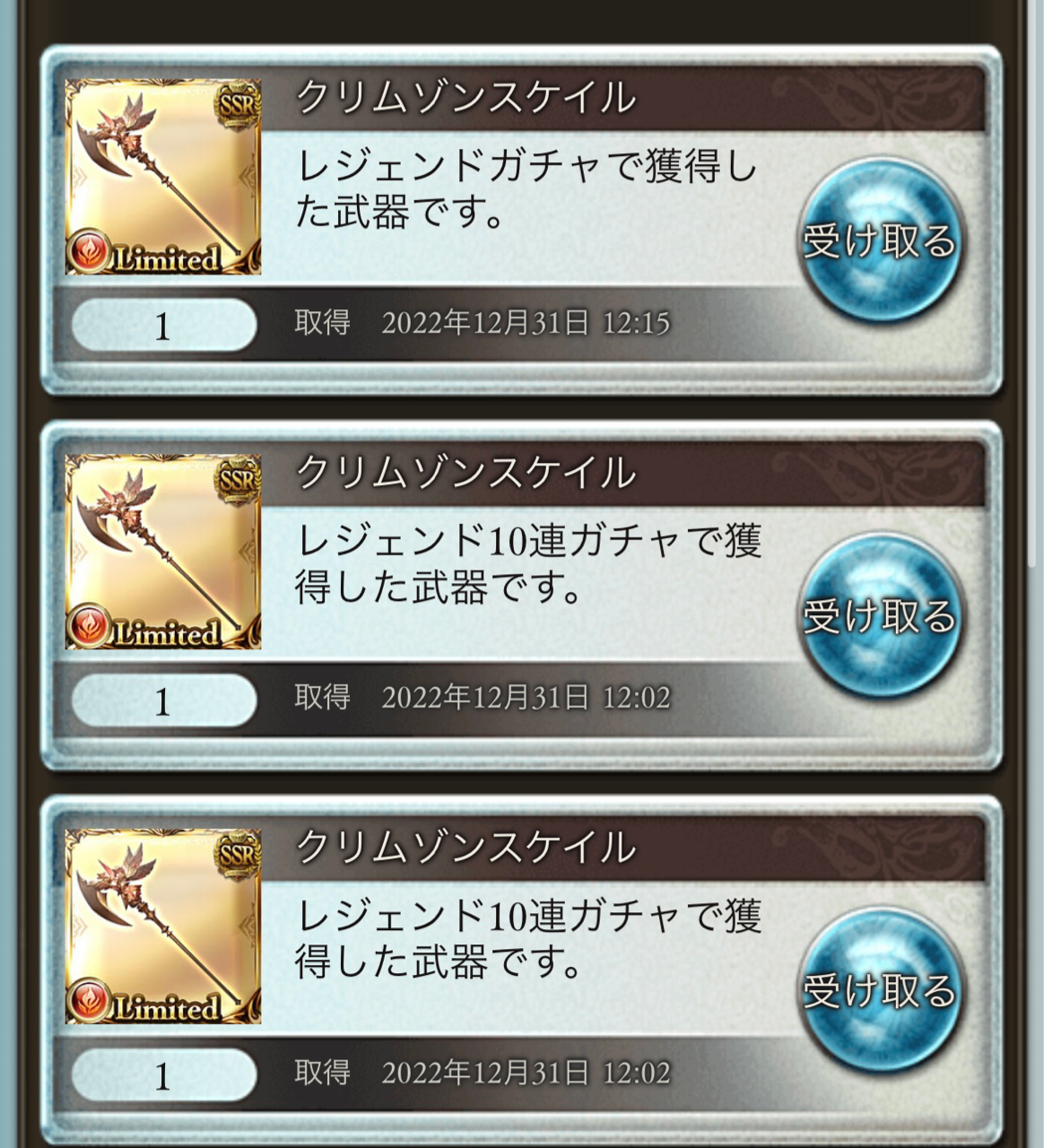Select quantity field of third item

coord(163,1074)
